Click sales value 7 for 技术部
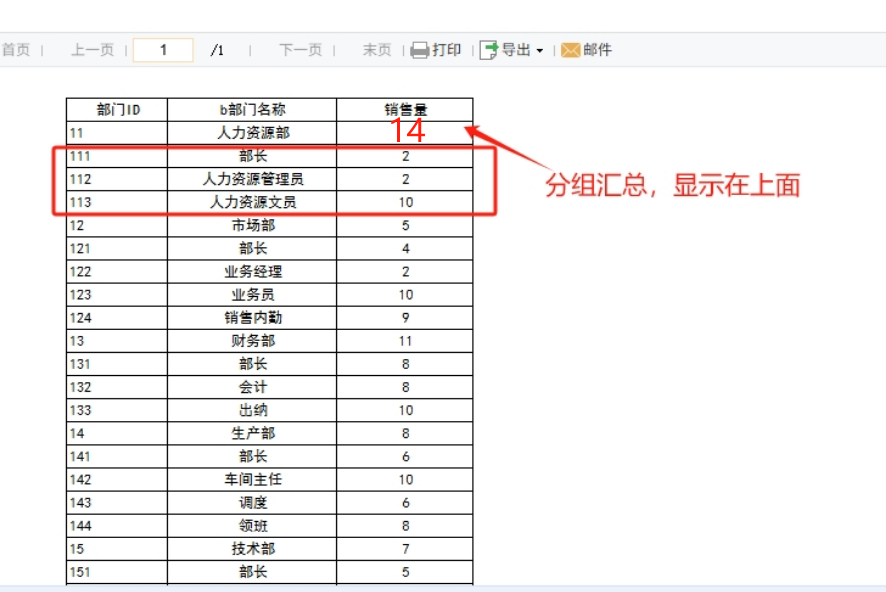886x592 pixels. pos(405,549)
